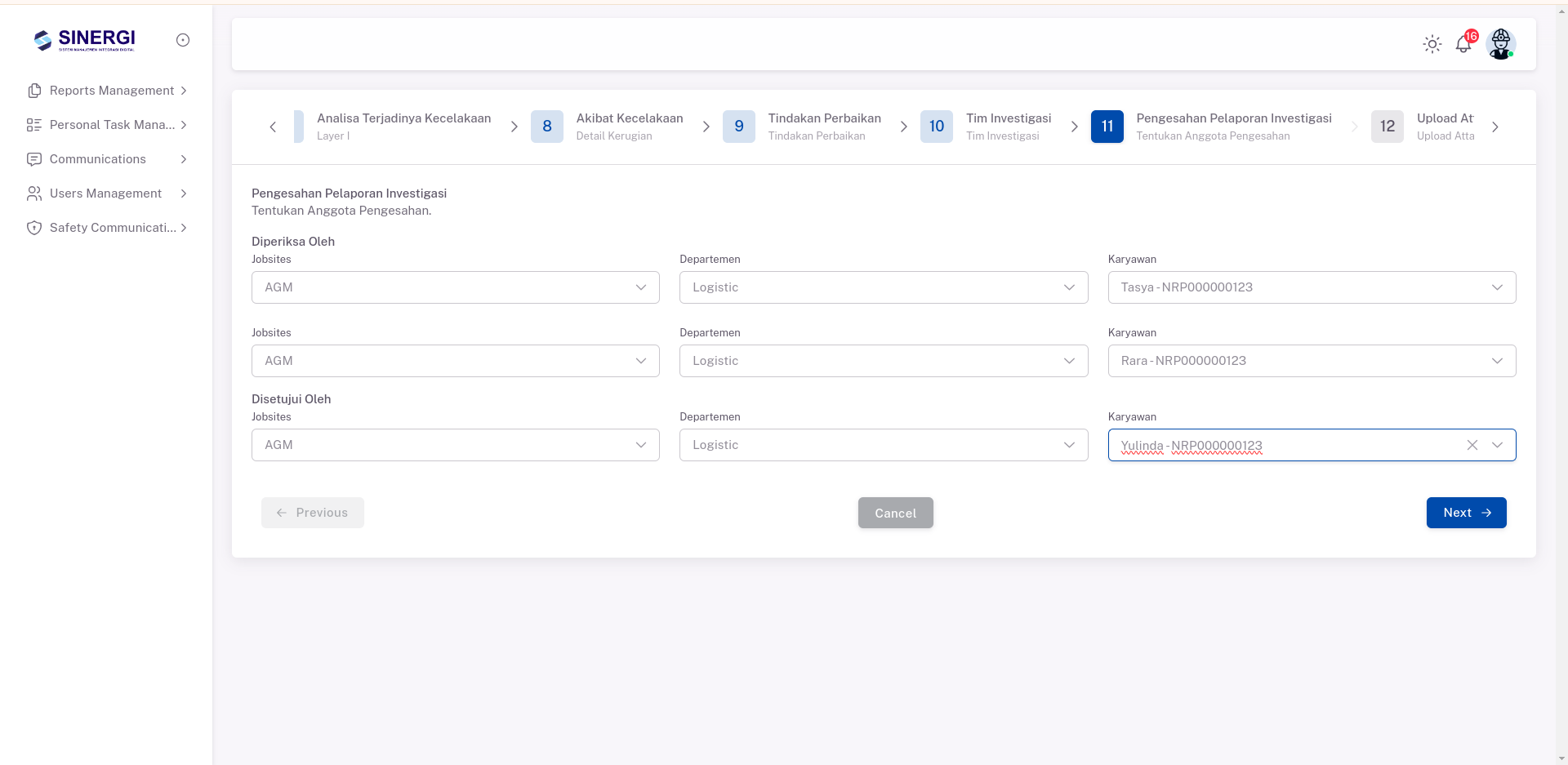1568x765 pixels.
Task: Click the "Diperiksa Oleh" heading text
Action: point(293,242)
